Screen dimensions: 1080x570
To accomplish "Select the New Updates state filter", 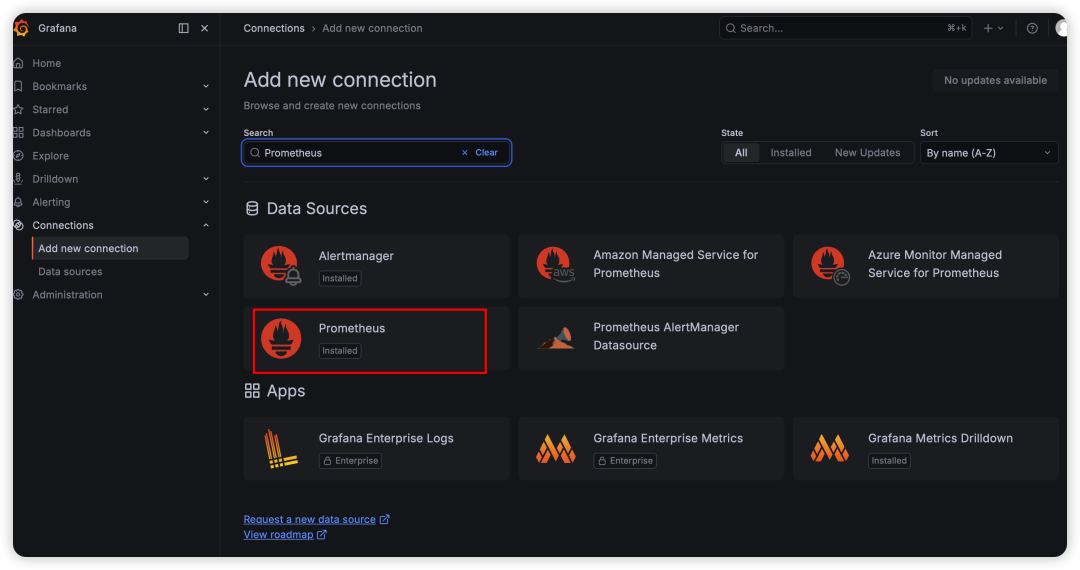I will point(867,153).
